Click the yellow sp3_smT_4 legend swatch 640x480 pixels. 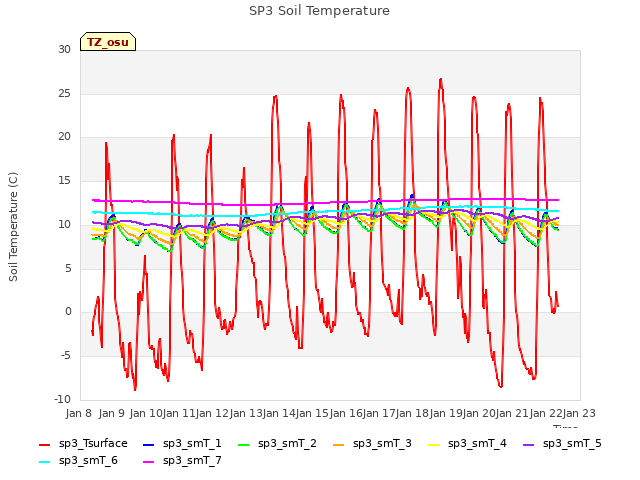[433, 444]
